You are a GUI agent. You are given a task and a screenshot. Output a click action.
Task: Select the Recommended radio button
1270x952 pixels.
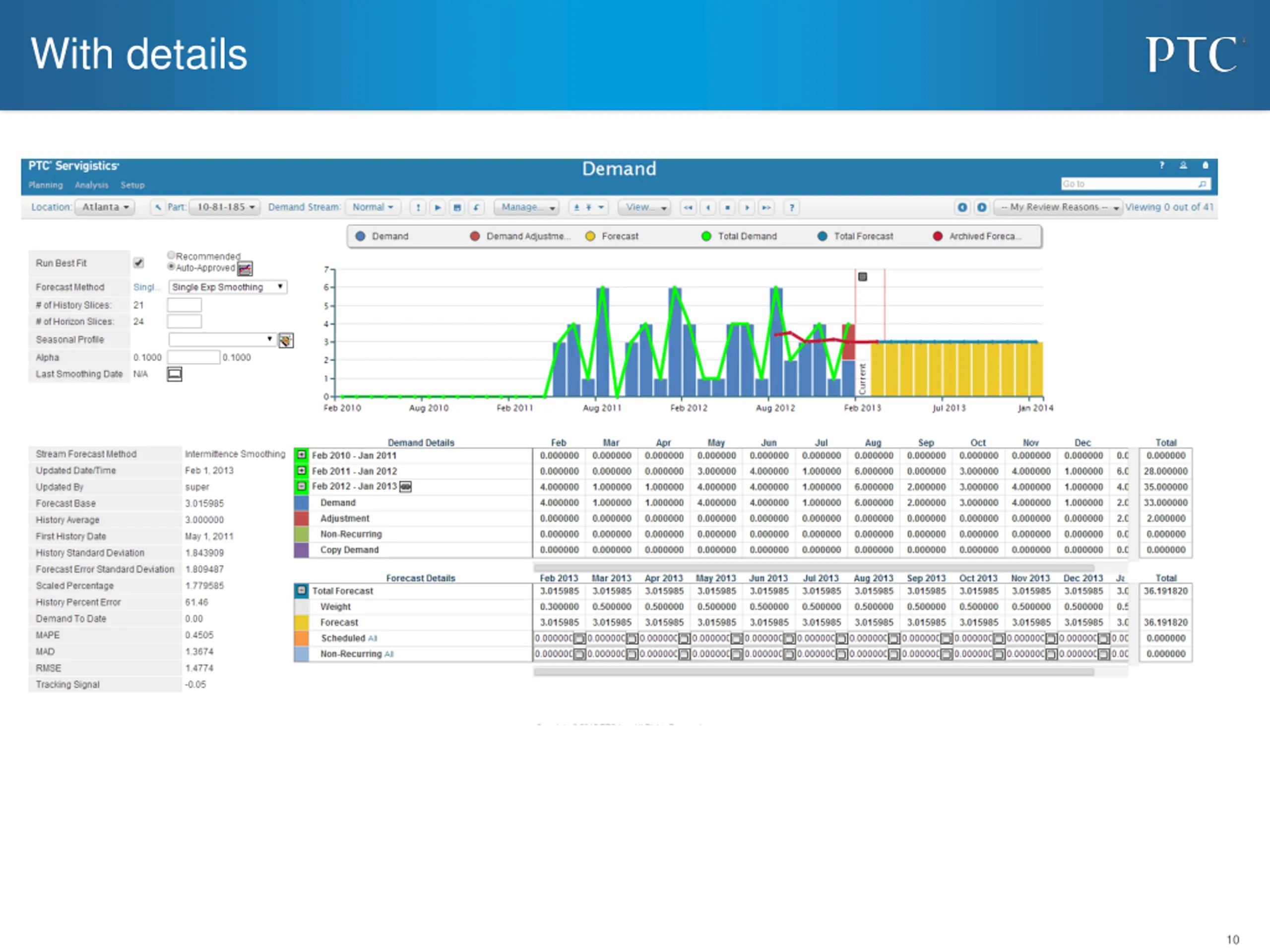(171, 255)
